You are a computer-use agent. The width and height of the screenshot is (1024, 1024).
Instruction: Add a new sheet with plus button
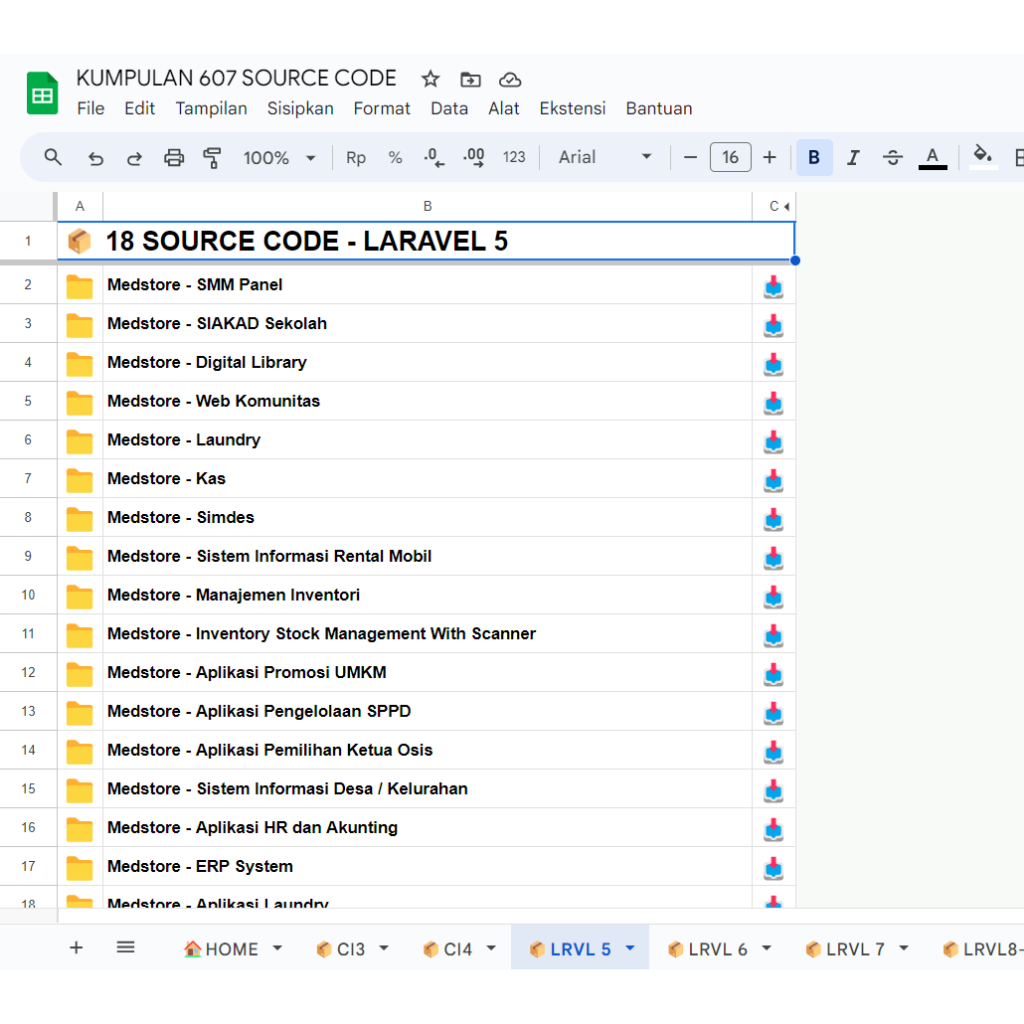point(76,947)
